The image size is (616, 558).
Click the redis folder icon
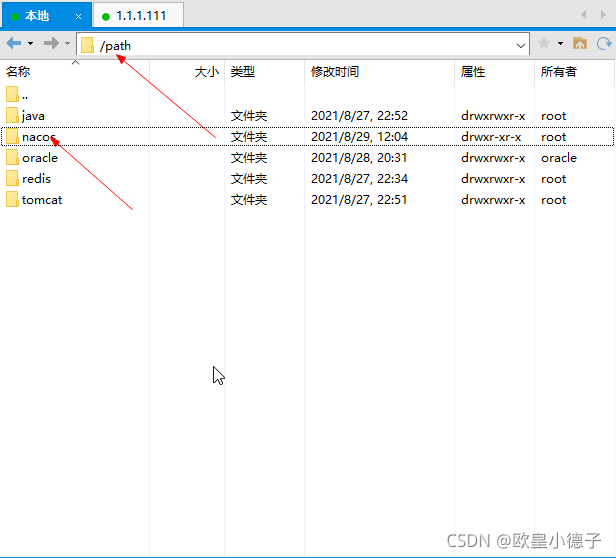click(12, 179)
